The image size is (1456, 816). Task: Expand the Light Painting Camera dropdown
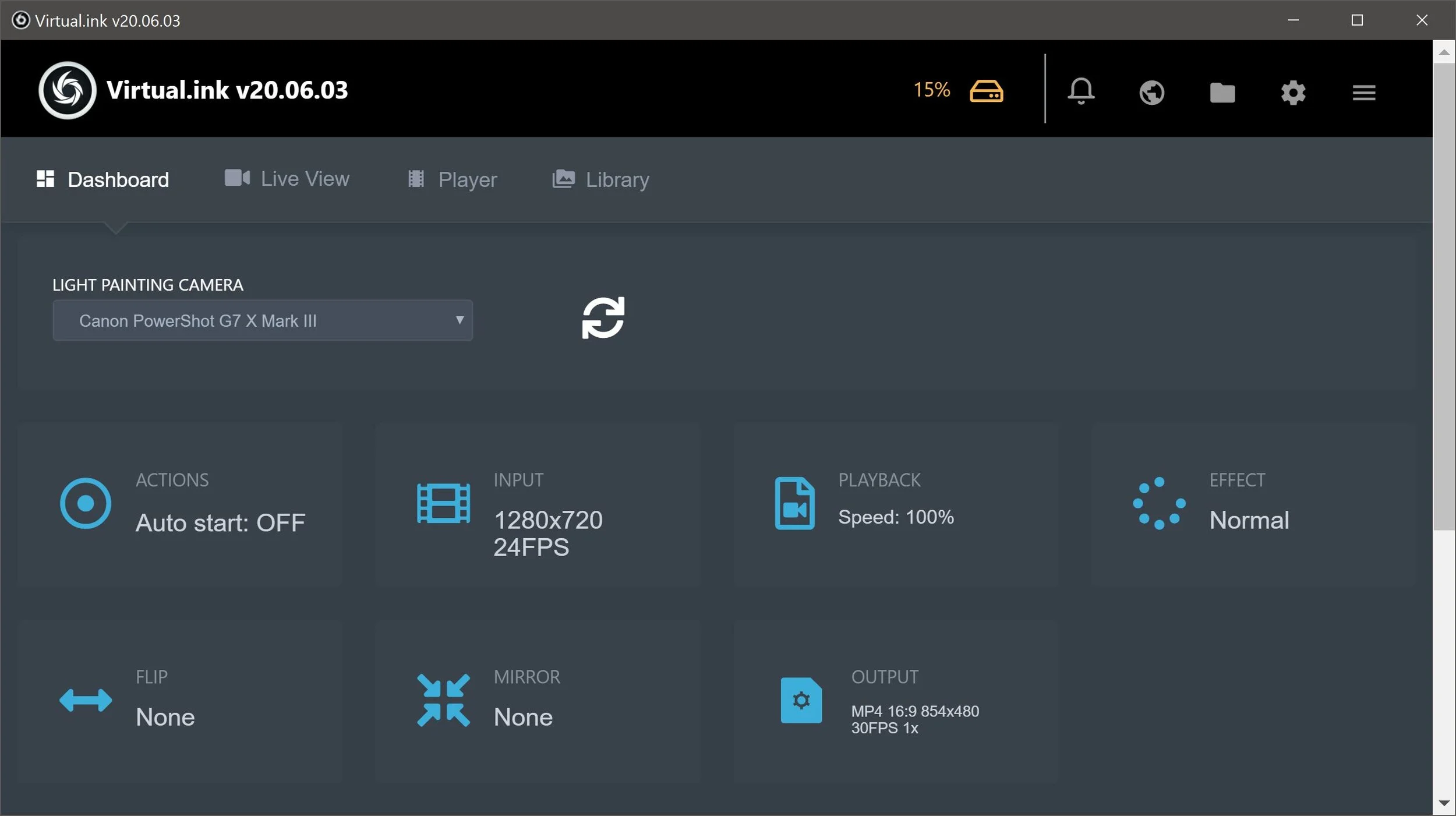pos(262,320)
